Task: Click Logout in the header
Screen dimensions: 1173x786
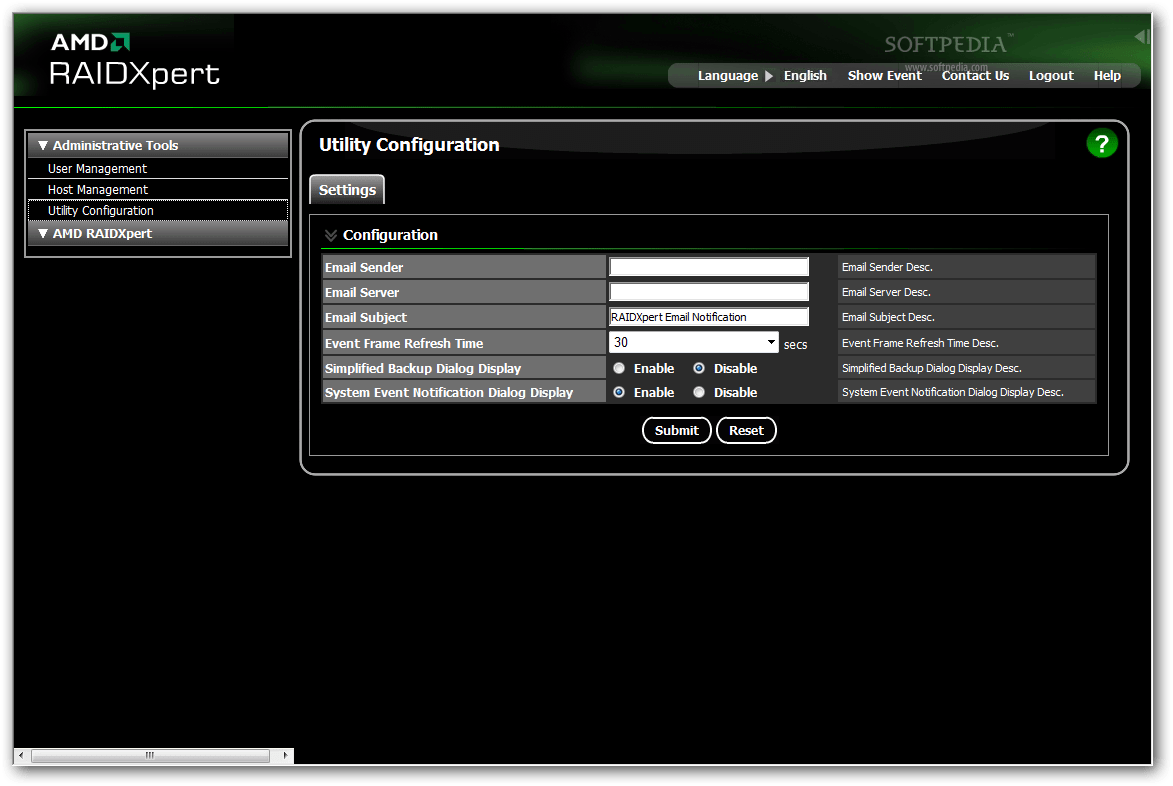Action: [x=1051, y=76]
